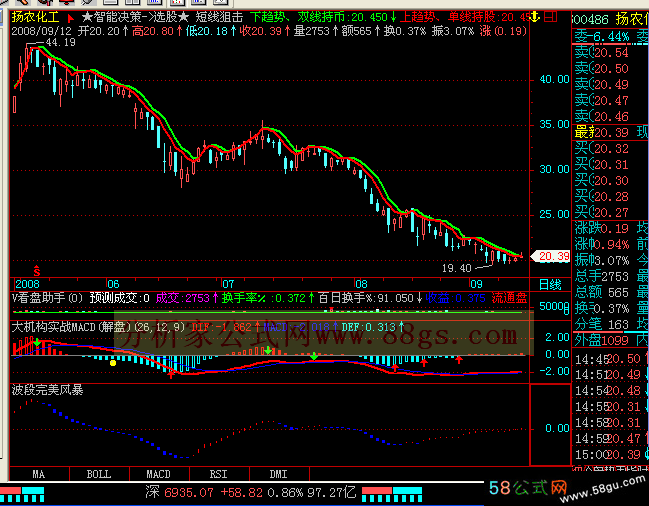Click the 流通盘 label

[509, 298]
